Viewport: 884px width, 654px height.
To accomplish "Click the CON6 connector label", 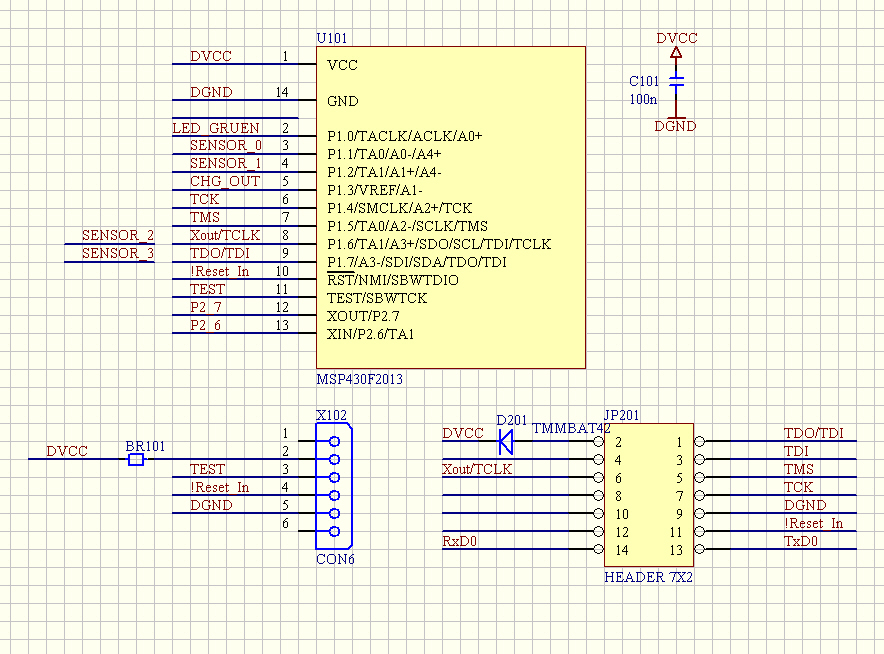I will (335, 559).
